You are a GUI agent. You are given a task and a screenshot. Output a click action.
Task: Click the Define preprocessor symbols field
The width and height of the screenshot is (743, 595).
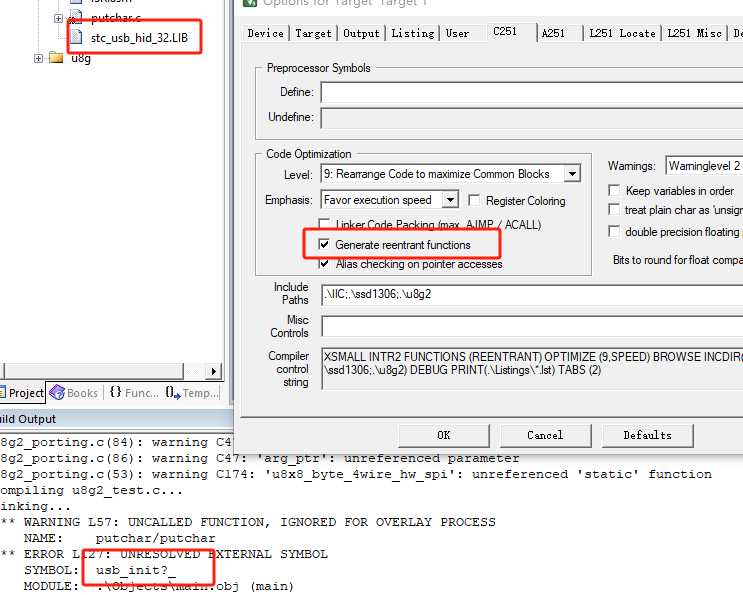click(532, 92)
